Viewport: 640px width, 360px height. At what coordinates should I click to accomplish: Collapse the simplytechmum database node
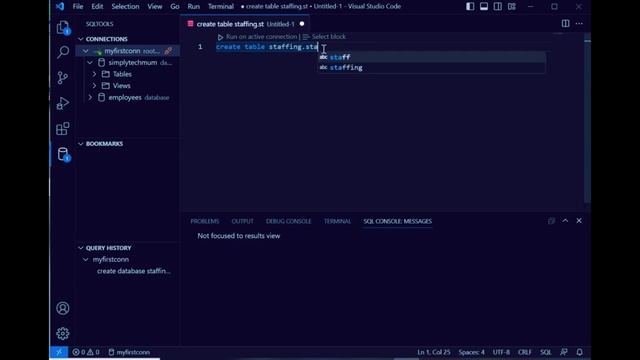pyautogui.click(x=90, y=62)
